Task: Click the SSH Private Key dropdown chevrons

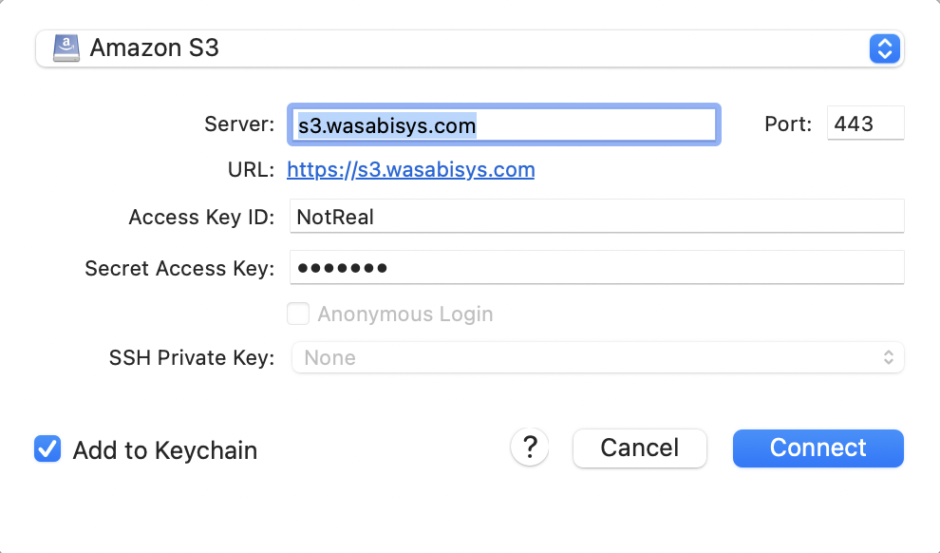Action: 888,357
